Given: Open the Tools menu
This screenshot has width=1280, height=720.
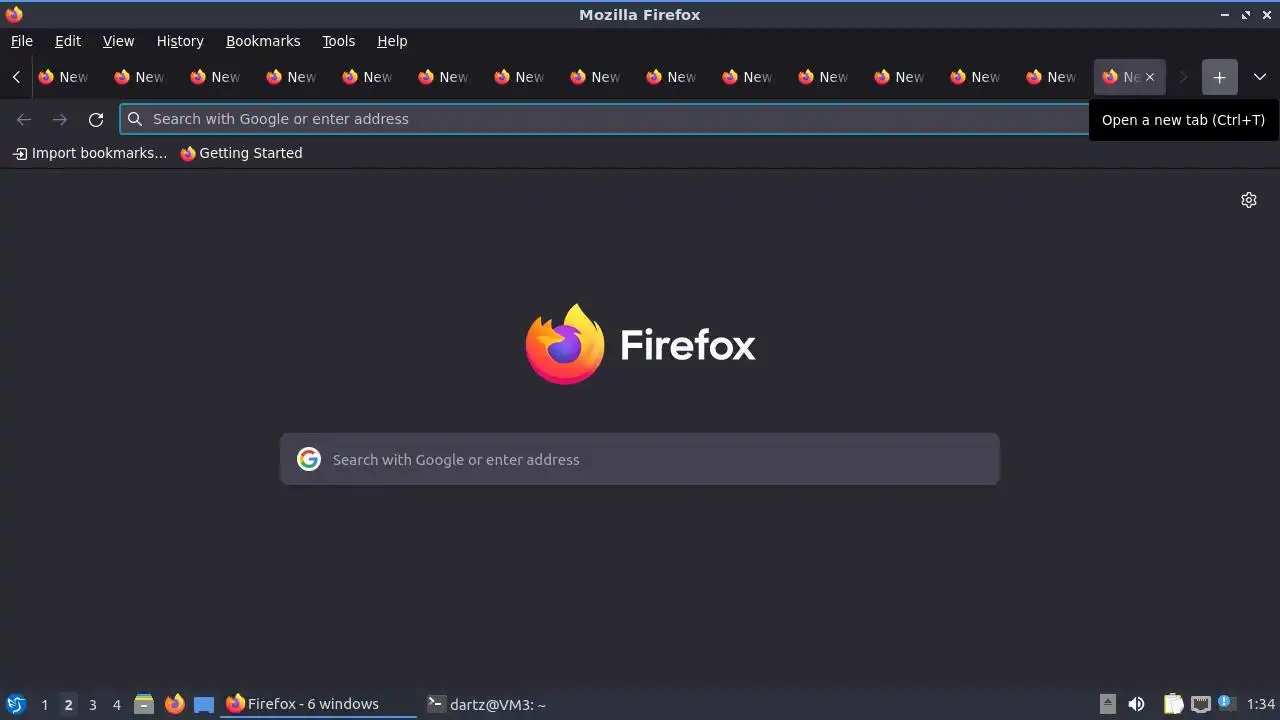Looking at the screenshot, I should [339, 41].
